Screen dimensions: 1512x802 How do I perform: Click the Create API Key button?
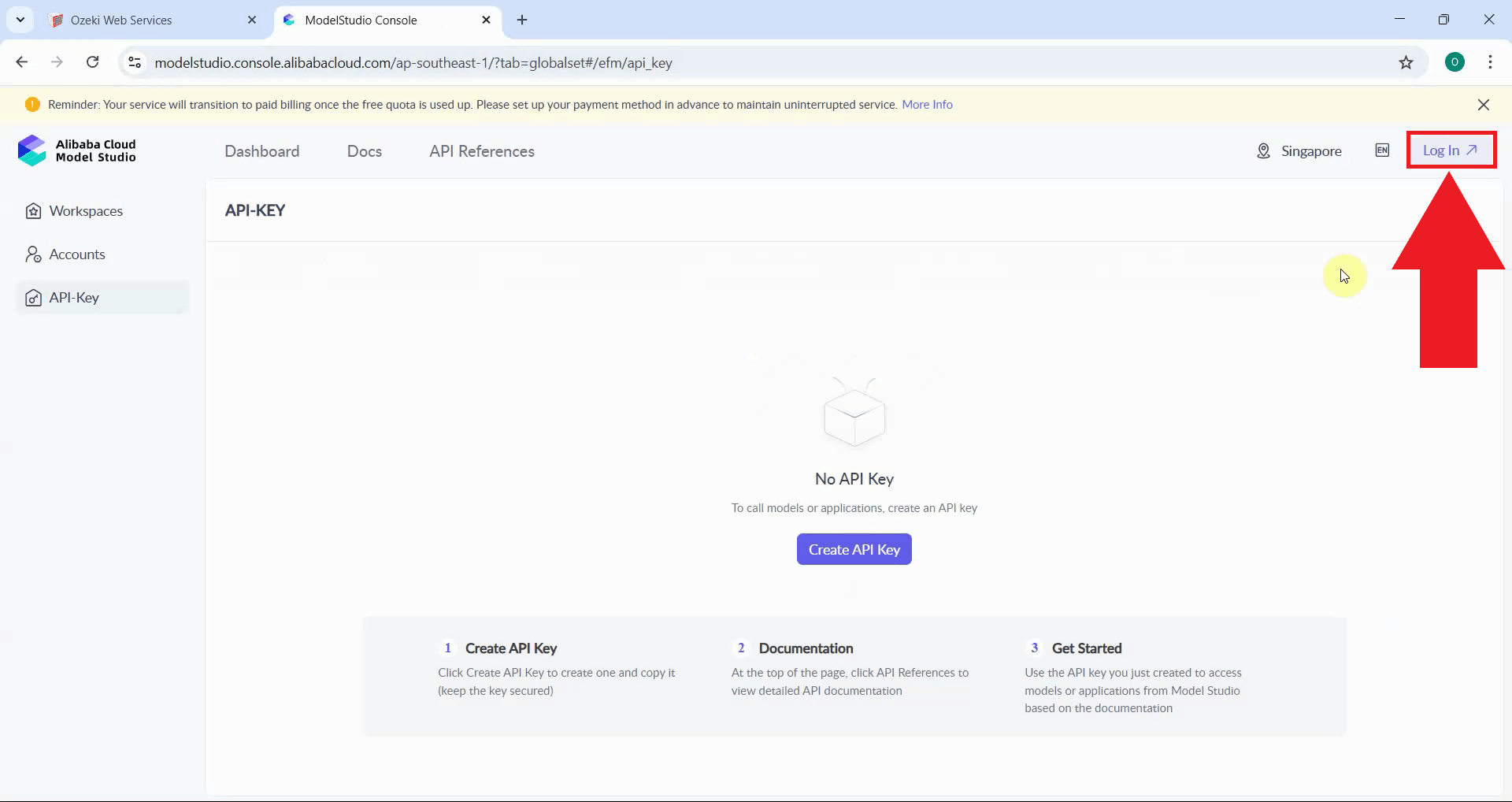(x=854, y=549)
